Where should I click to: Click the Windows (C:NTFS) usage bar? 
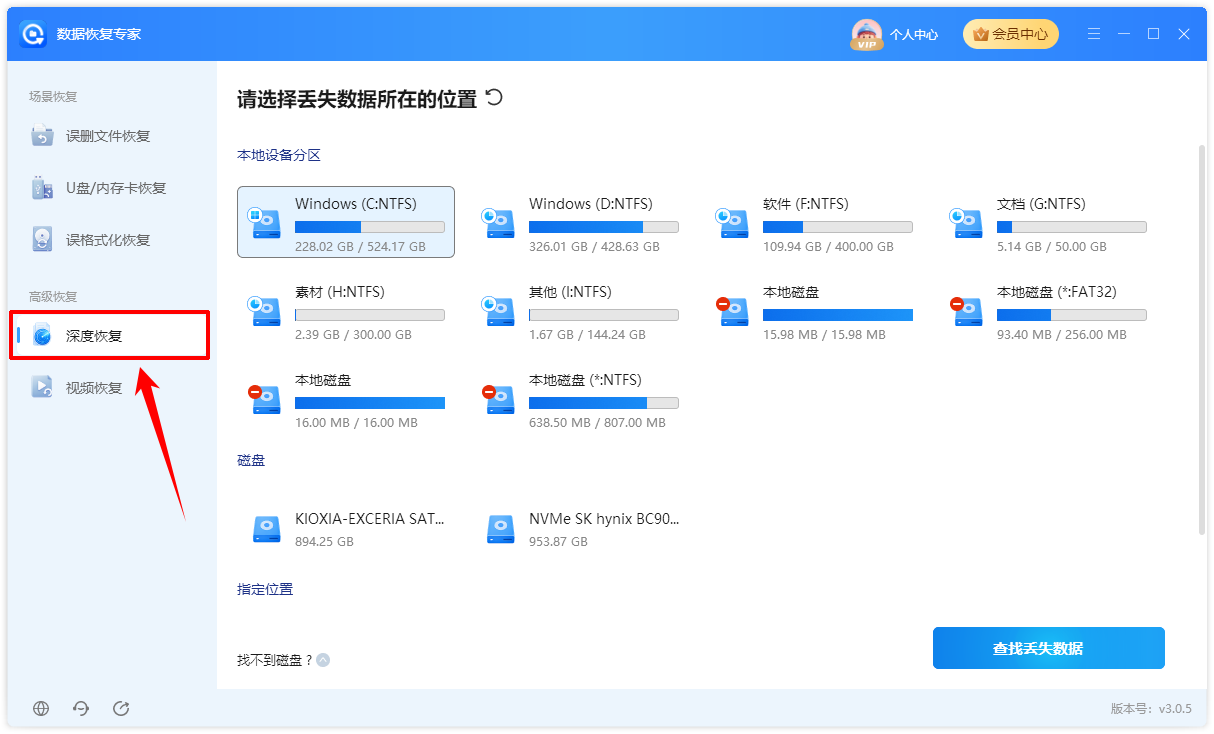[x=370, y=227]
